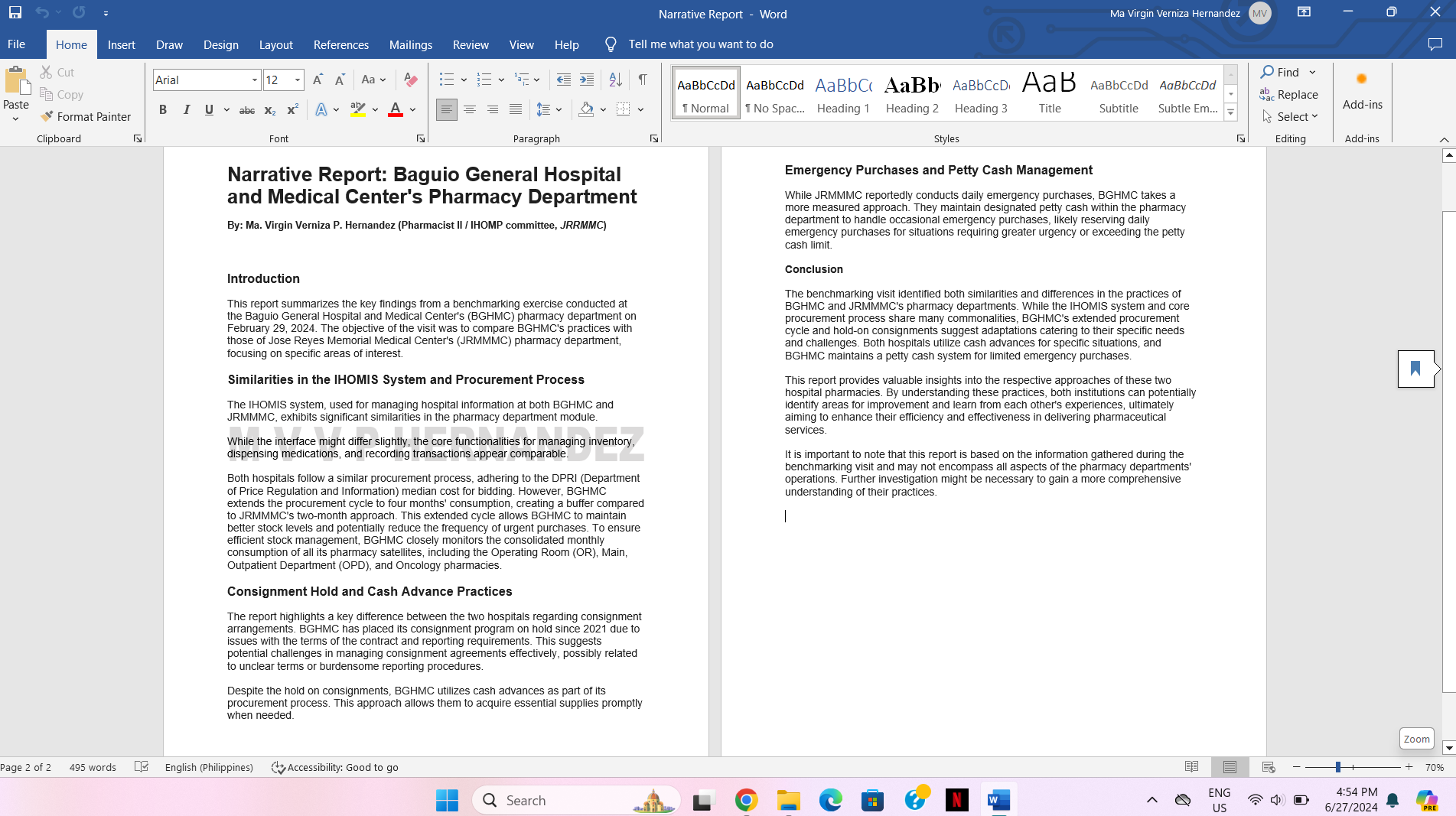Viewport: 1456px width, 816px height.
Task: Shrink font size with decrease icon
Action: point(340,80)
